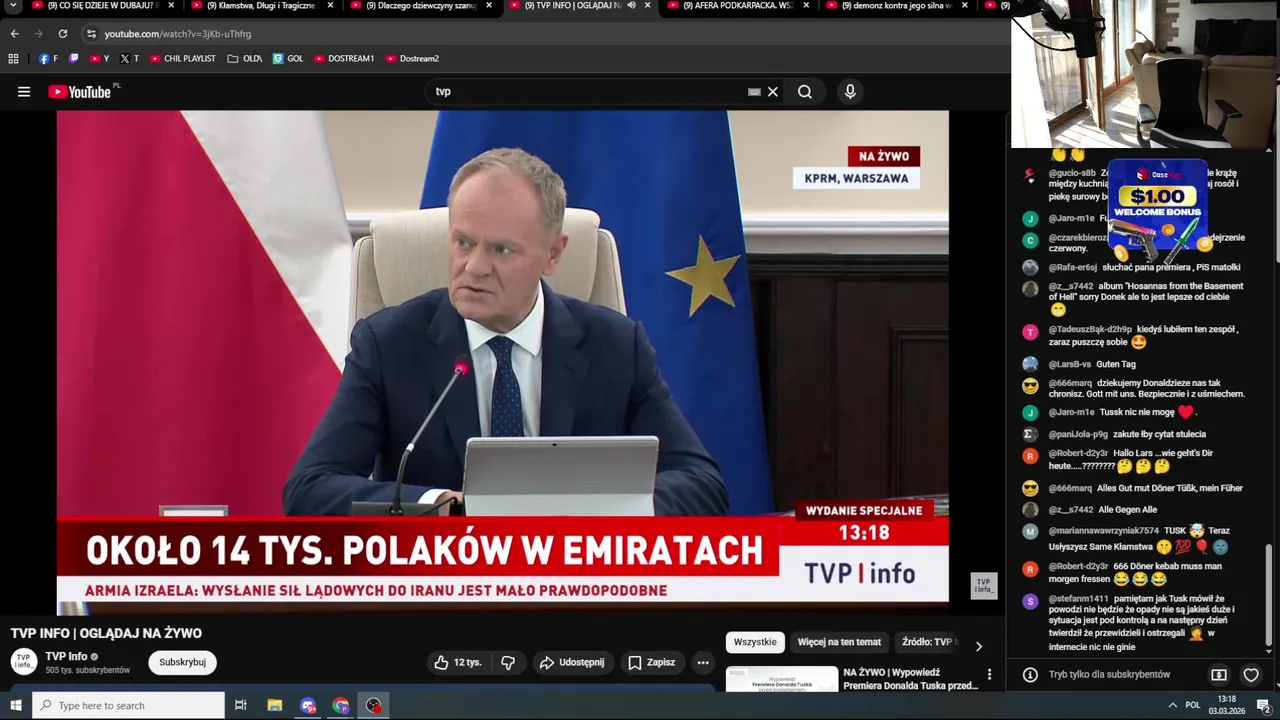The width and height of the screenshot is (1280, 720).
Task: Open the Premiera Donalda Tuska recommendation thumbnail
Action: pyautogui.click(x=782, y=679)
